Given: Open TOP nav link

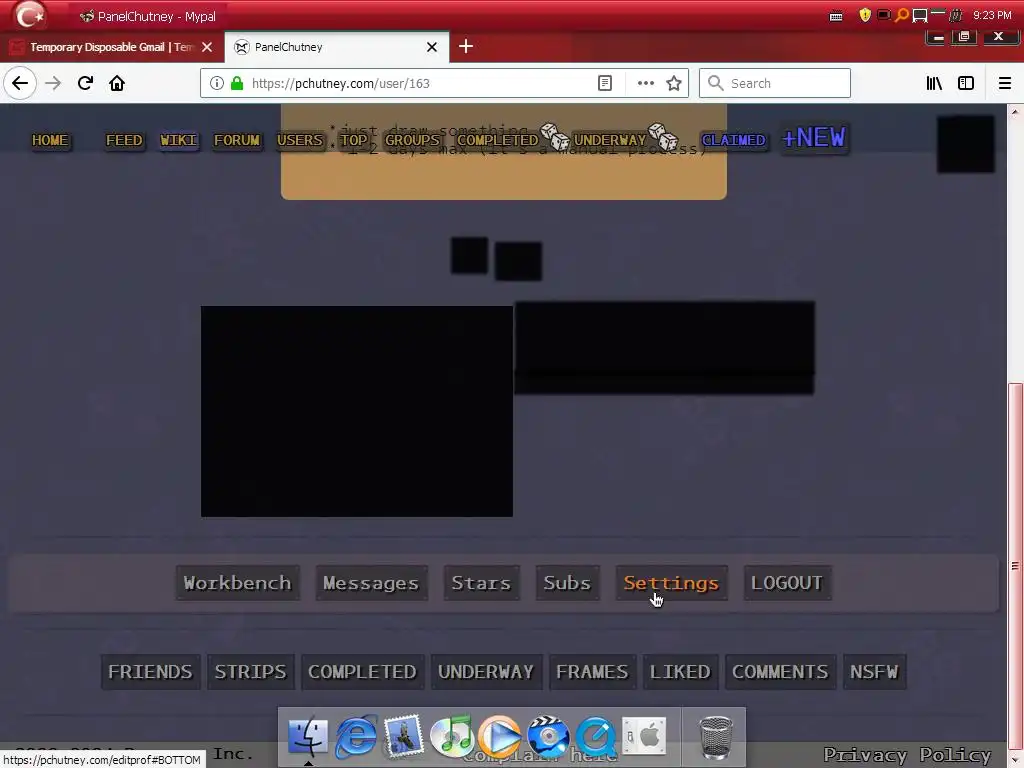Looking at the screenshot, I should [354, 140].
